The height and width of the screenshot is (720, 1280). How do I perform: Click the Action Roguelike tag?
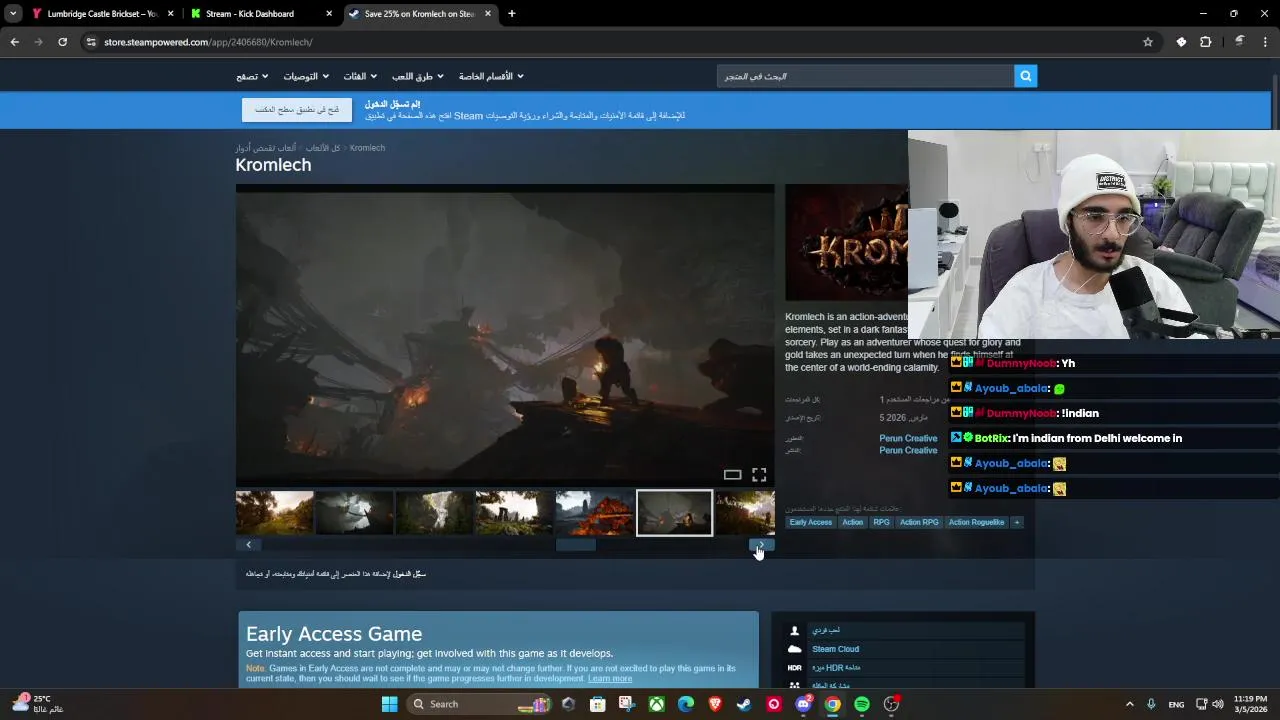(x=976, y=522)
